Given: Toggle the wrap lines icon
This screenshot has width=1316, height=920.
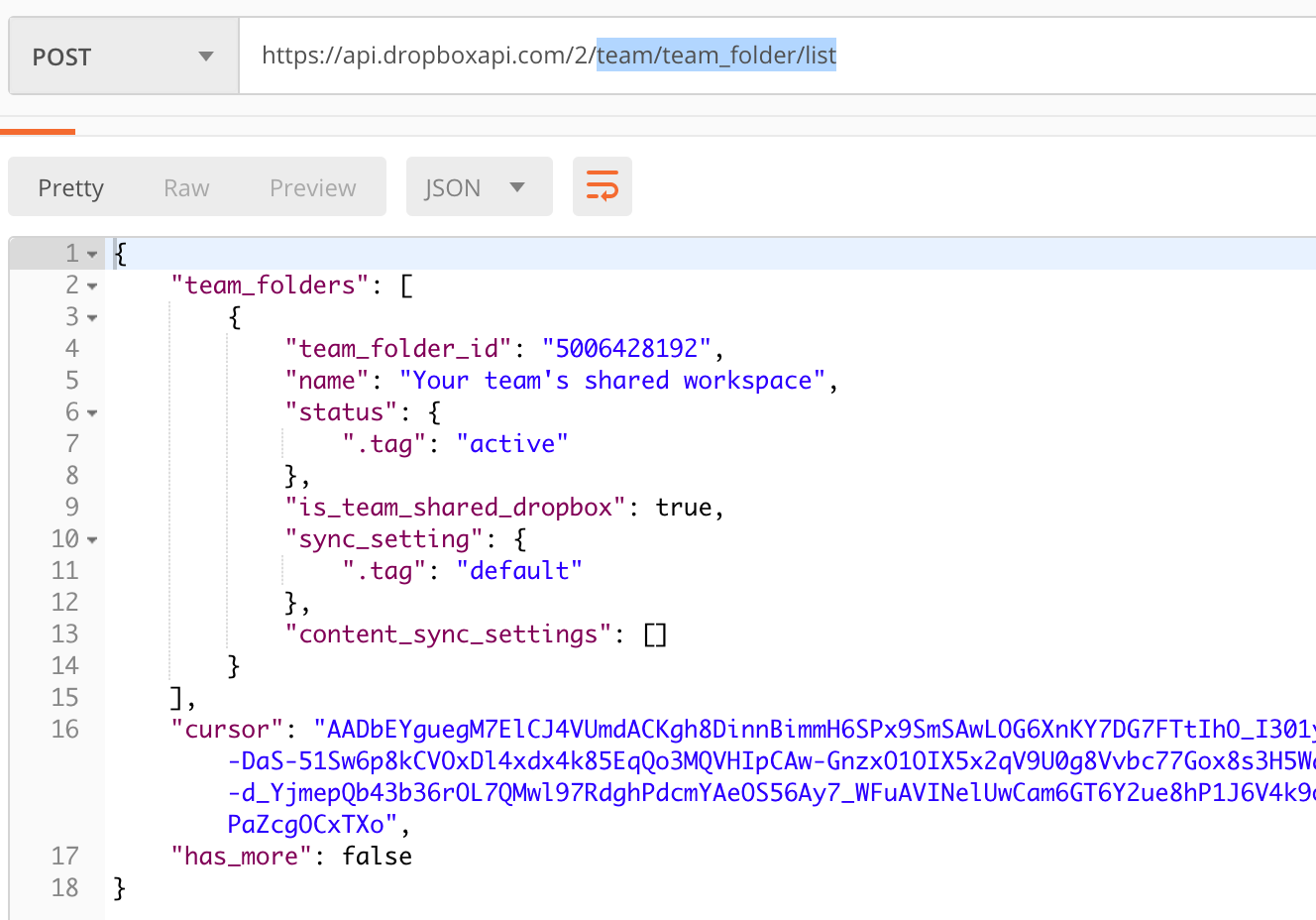Looking at the screenshot, I should tap(603, 186).
